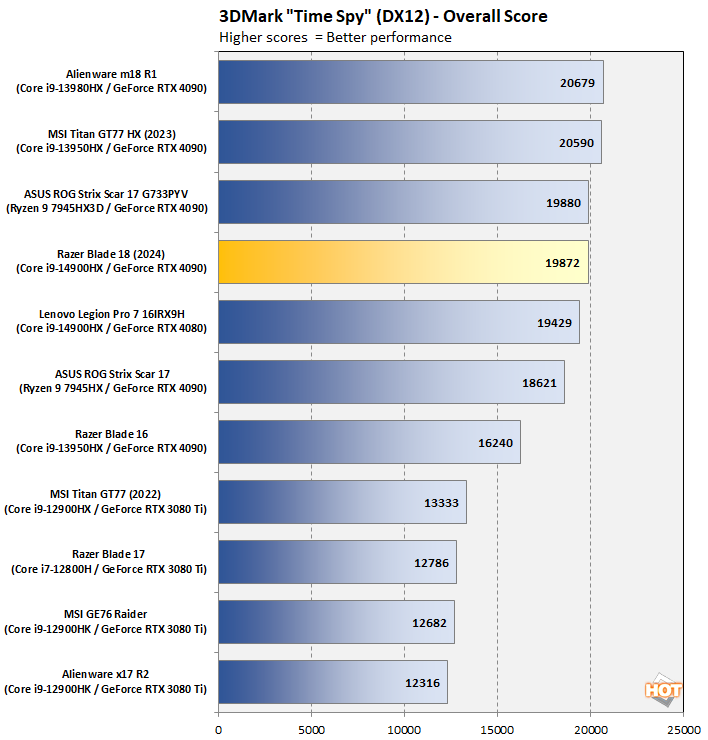
Task: Select the 'Razer Blade 18 (2024)' label
Action: pos(111,254)
